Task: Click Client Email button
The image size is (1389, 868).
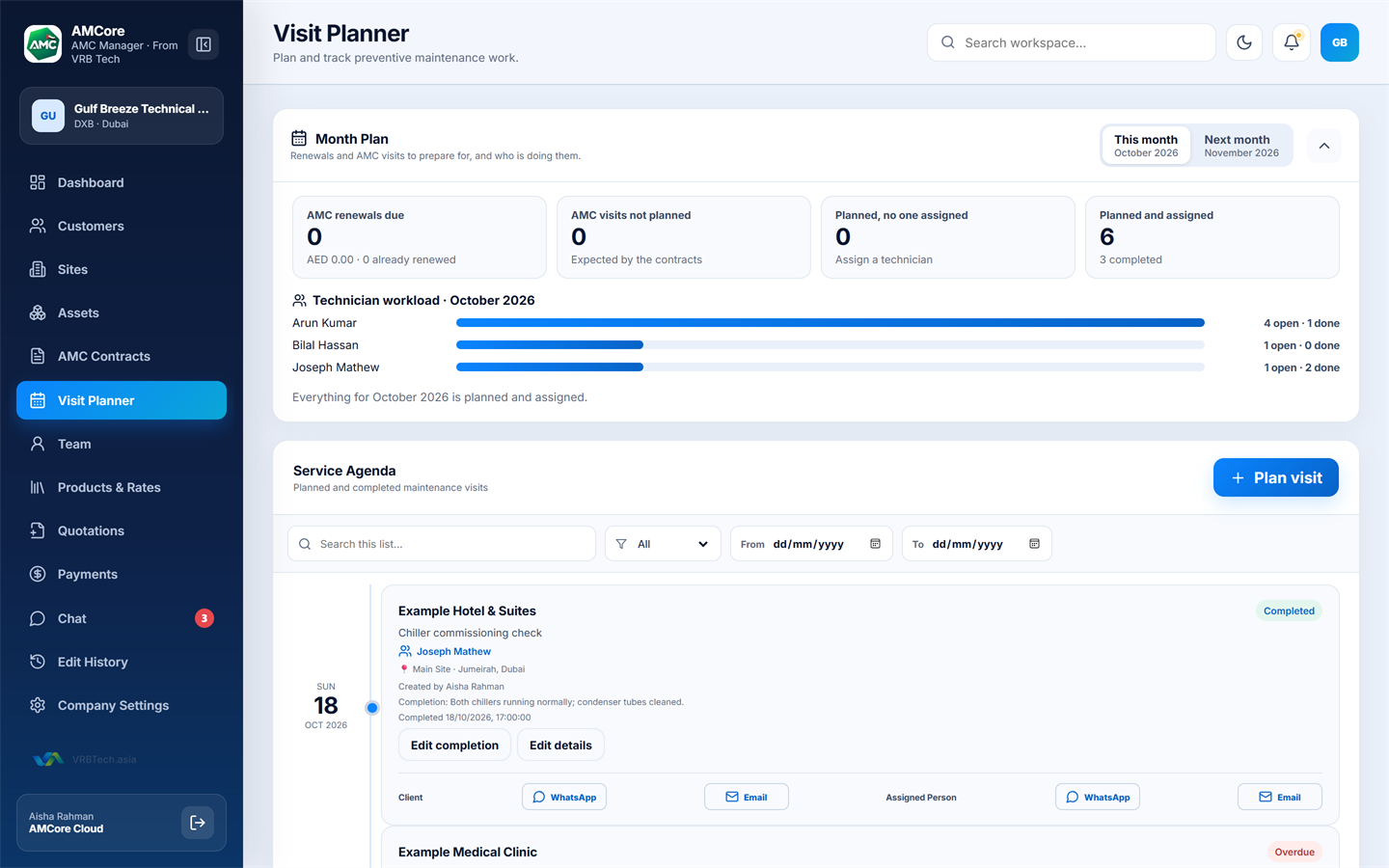Action: click(747, 797)
